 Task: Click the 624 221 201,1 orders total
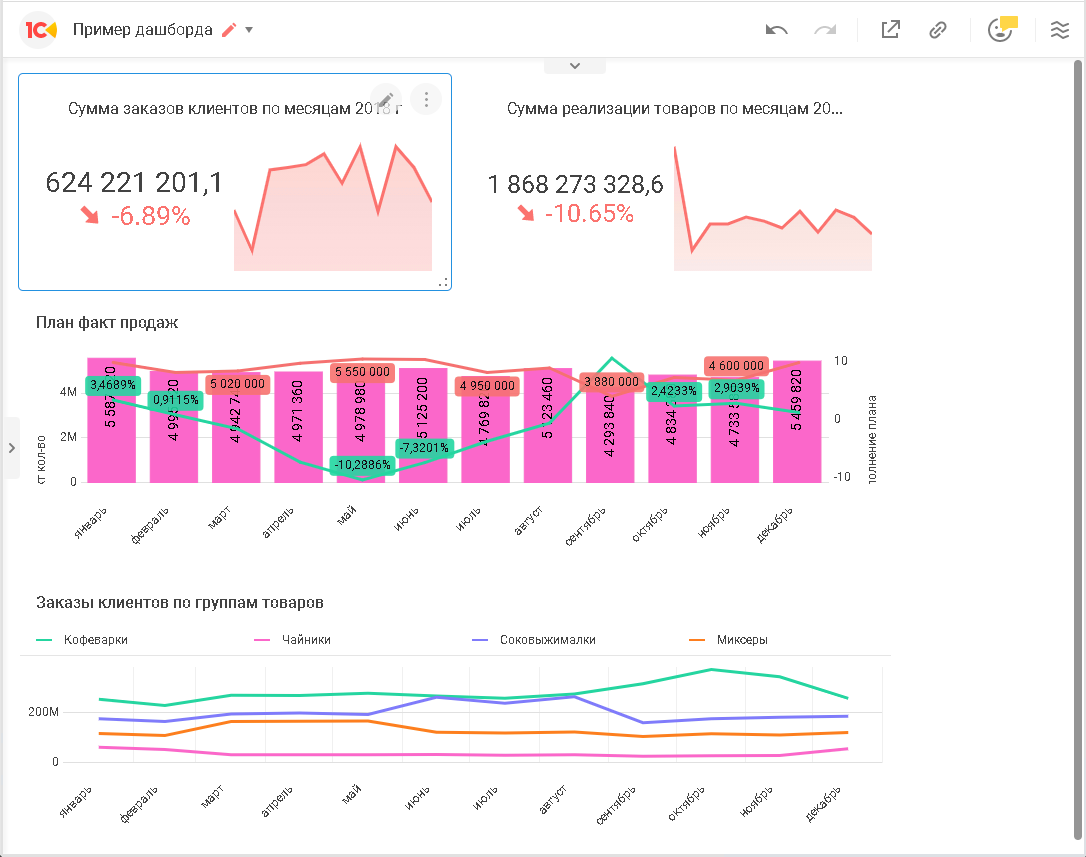click(134, 182)
